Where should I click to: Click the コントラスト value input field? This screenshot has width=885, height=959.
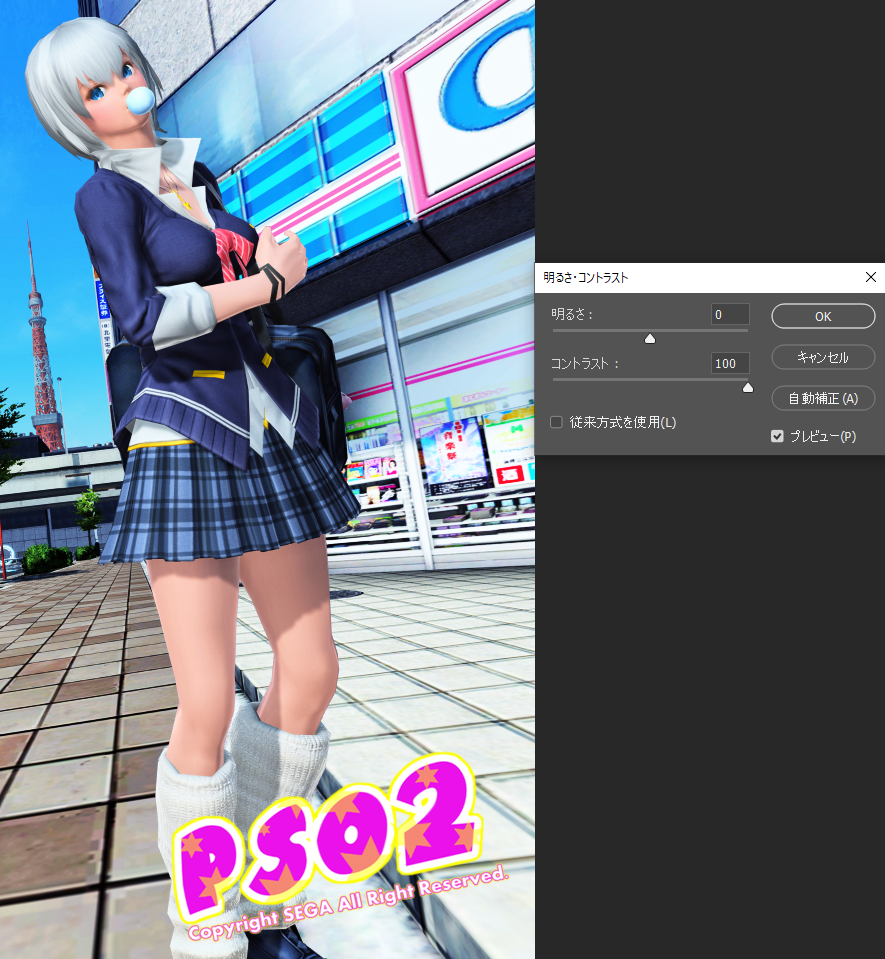pyautogui.click(x=730, y=363)
